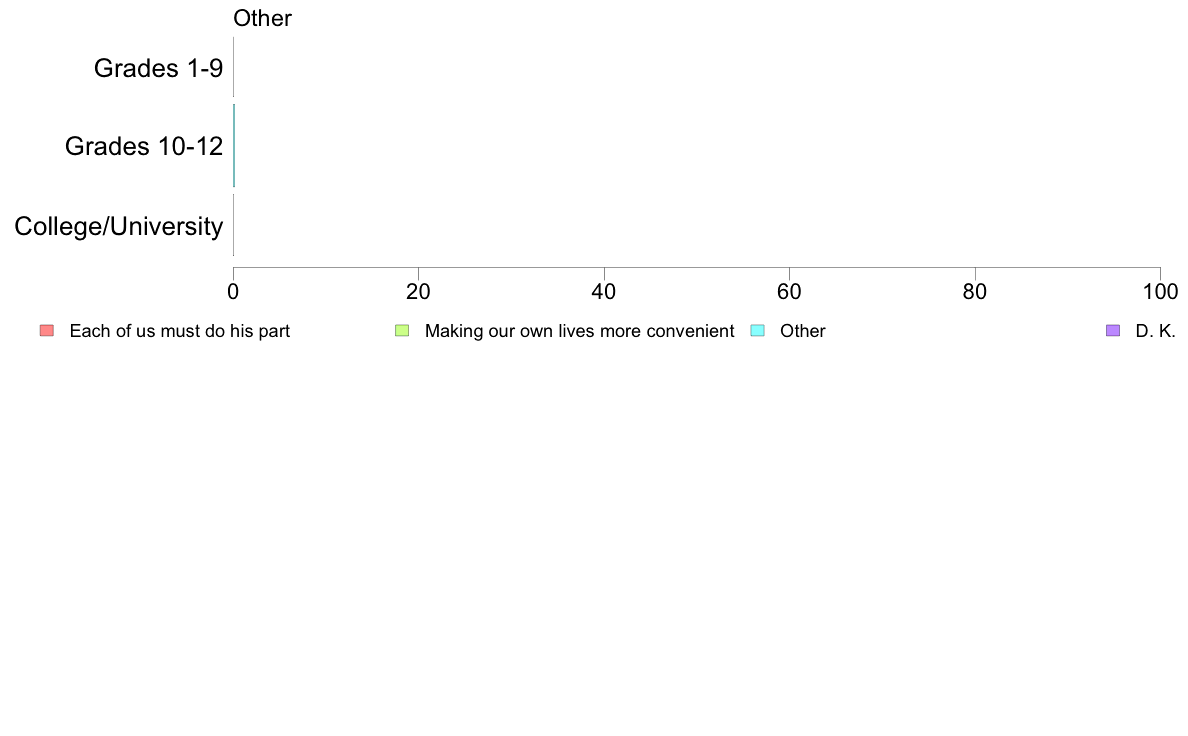Click the green 'Making our own lives more convenient' swatch
Image resolution: width=1188 pixels, height=736 pixels.
tap(402, 330)
